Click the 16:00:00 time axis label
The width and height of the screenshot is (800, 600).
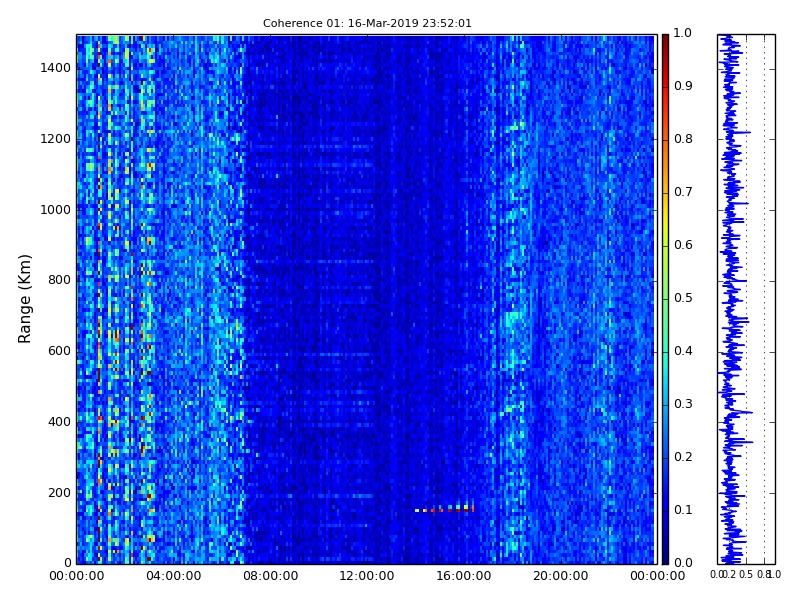[464, 576]
